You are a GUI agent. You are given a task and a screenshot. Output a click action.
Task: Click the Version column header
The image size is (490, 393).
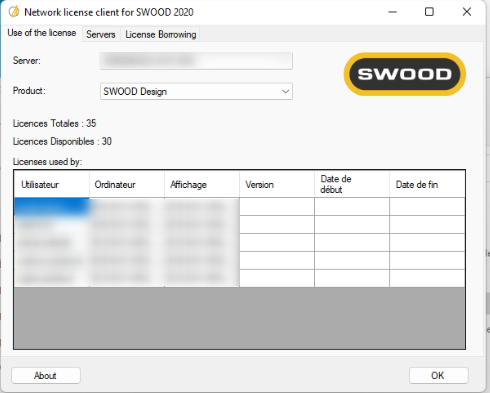277,184
